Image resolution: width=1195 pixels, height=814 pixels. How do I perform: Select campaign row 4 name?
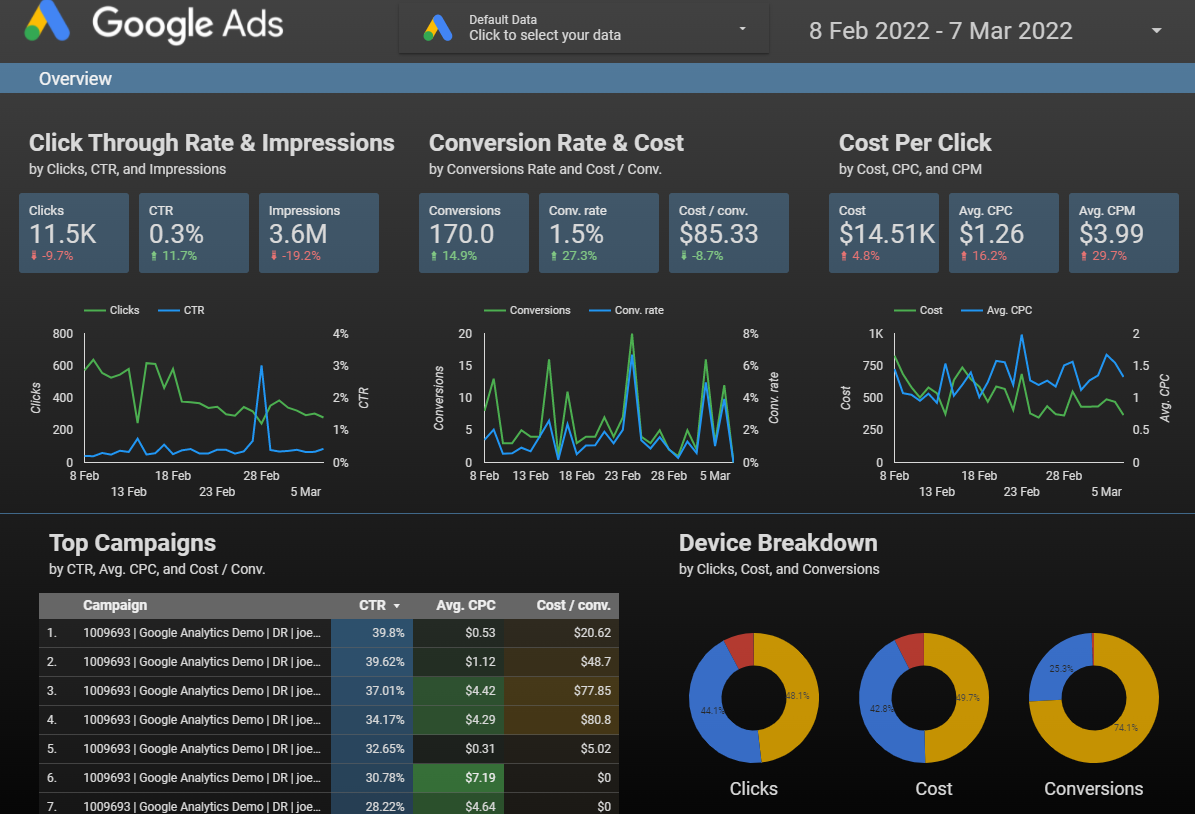[x=202, y=719]
